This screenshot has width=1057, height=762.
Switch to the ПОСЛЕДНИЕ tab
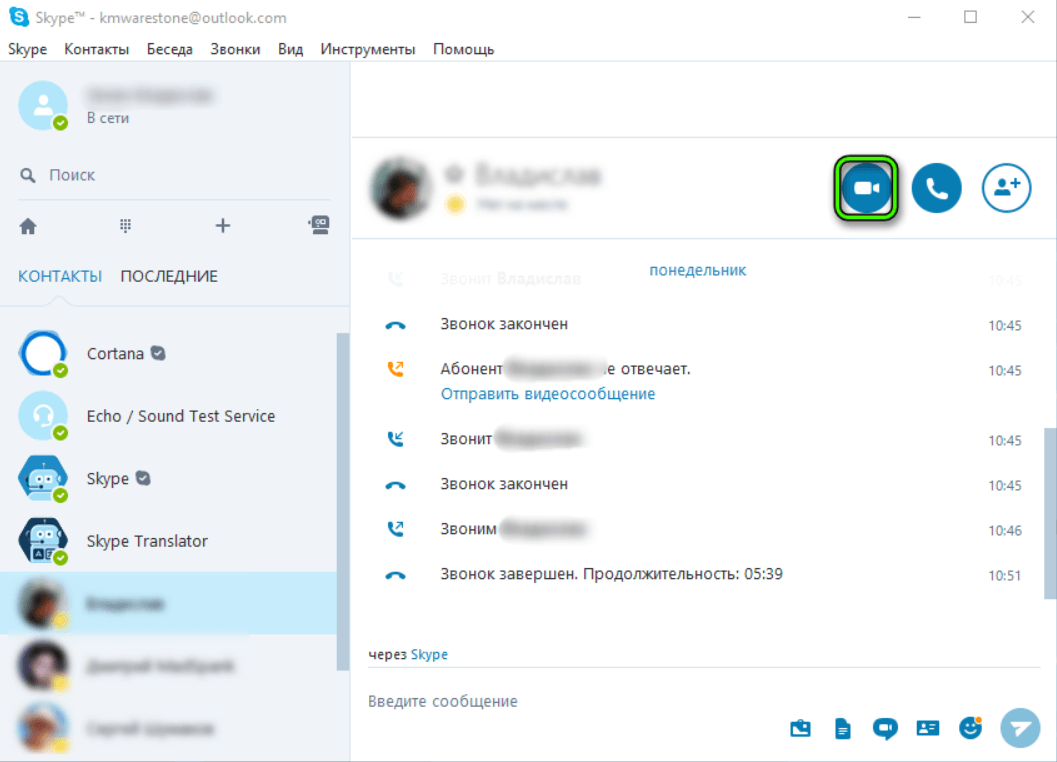click(x=169, y=276)
